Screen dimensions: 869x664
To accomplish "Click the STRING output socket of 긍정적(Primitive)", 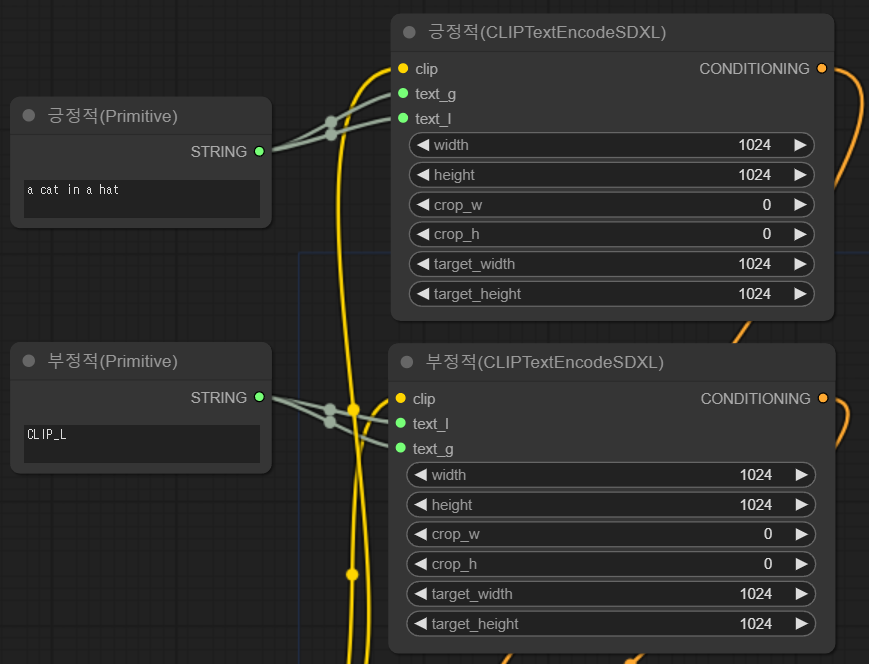I will [259, 151].
